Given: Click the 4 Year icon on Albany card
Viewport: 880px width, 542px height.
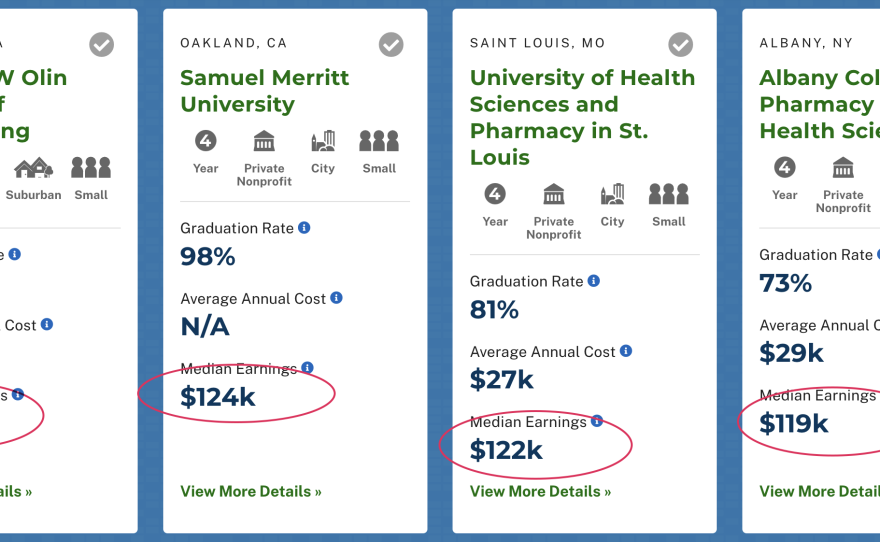Looking at the screenshot, I should pos(785,167).
